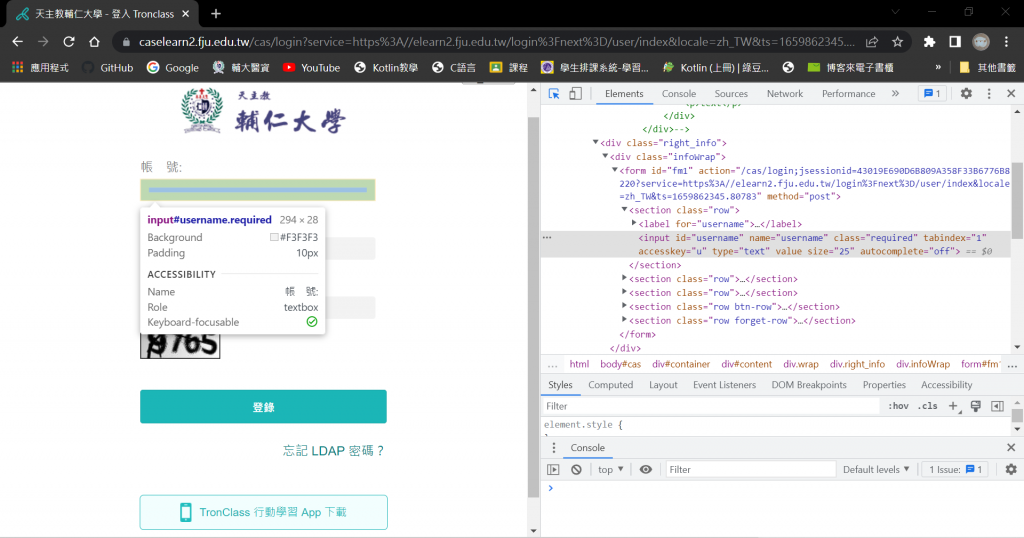1024x538 pixels.
Task: Toggle the device toolbar icon
Action: tap(575, 94)
